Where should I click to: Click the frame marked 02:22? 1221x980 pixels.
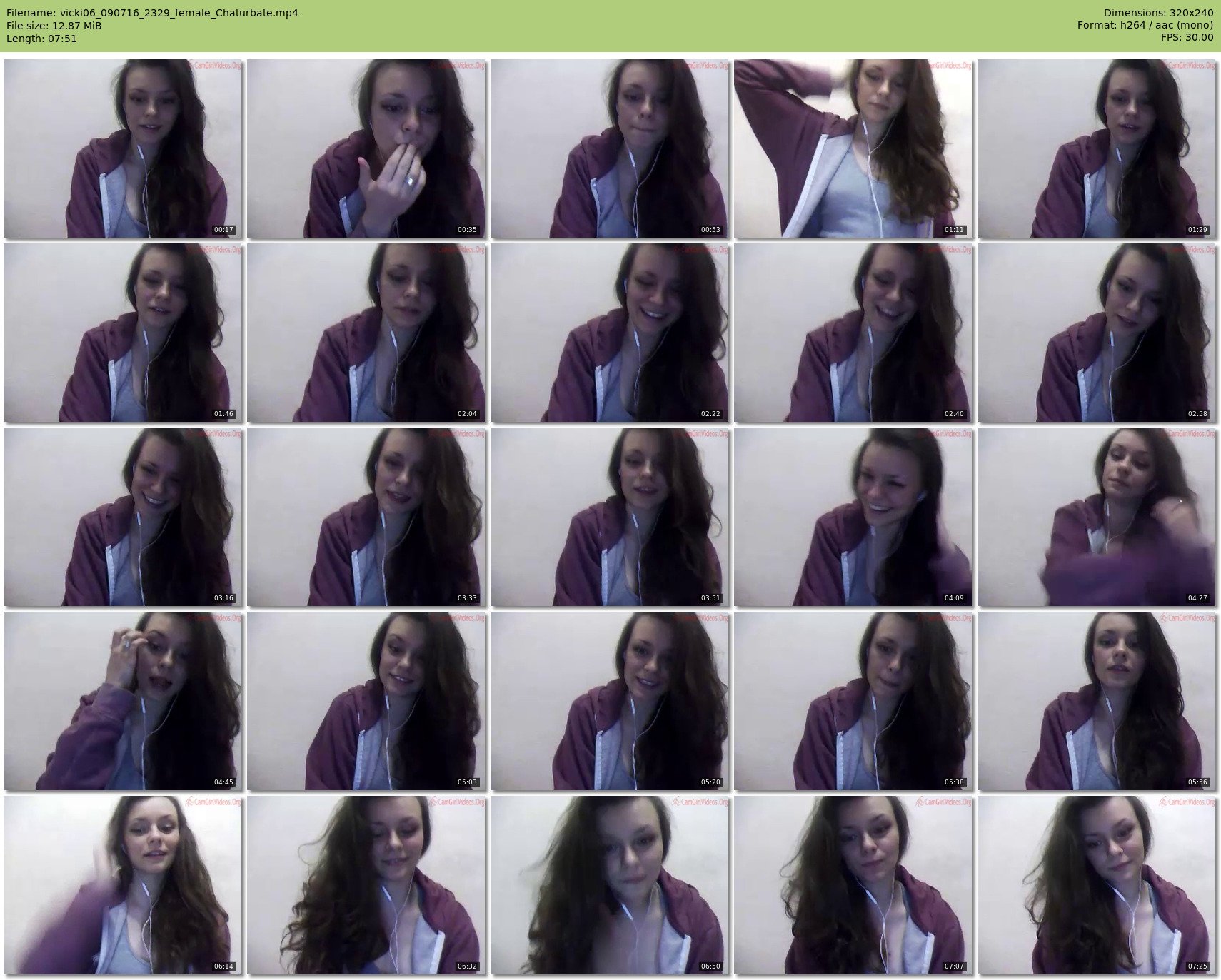pyautogui.click(x=609, y=333)
